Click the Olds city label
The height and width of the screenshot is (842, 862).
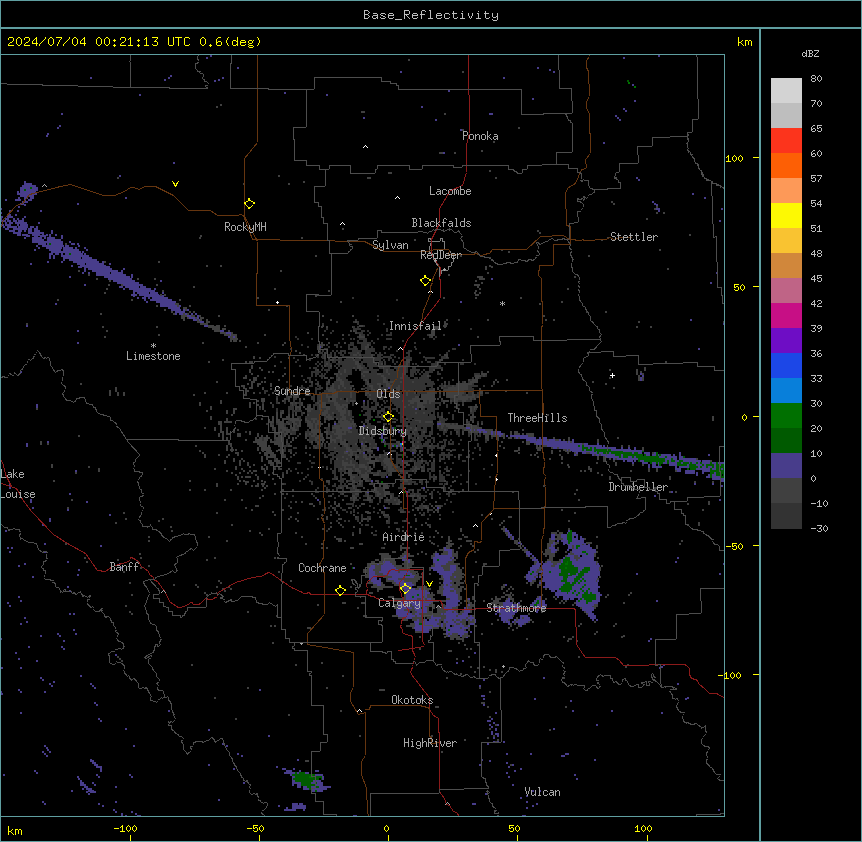pos(388,394)
